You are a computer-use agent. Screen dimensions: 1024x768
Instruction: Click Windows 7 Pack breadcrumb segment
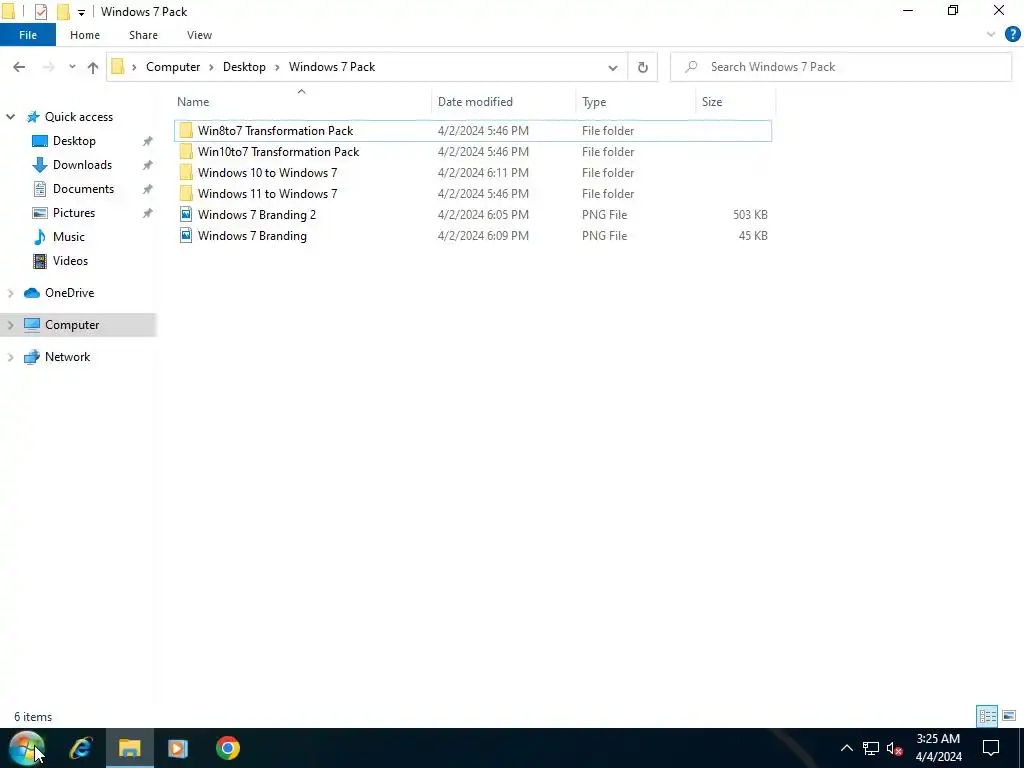pos(332,67)
